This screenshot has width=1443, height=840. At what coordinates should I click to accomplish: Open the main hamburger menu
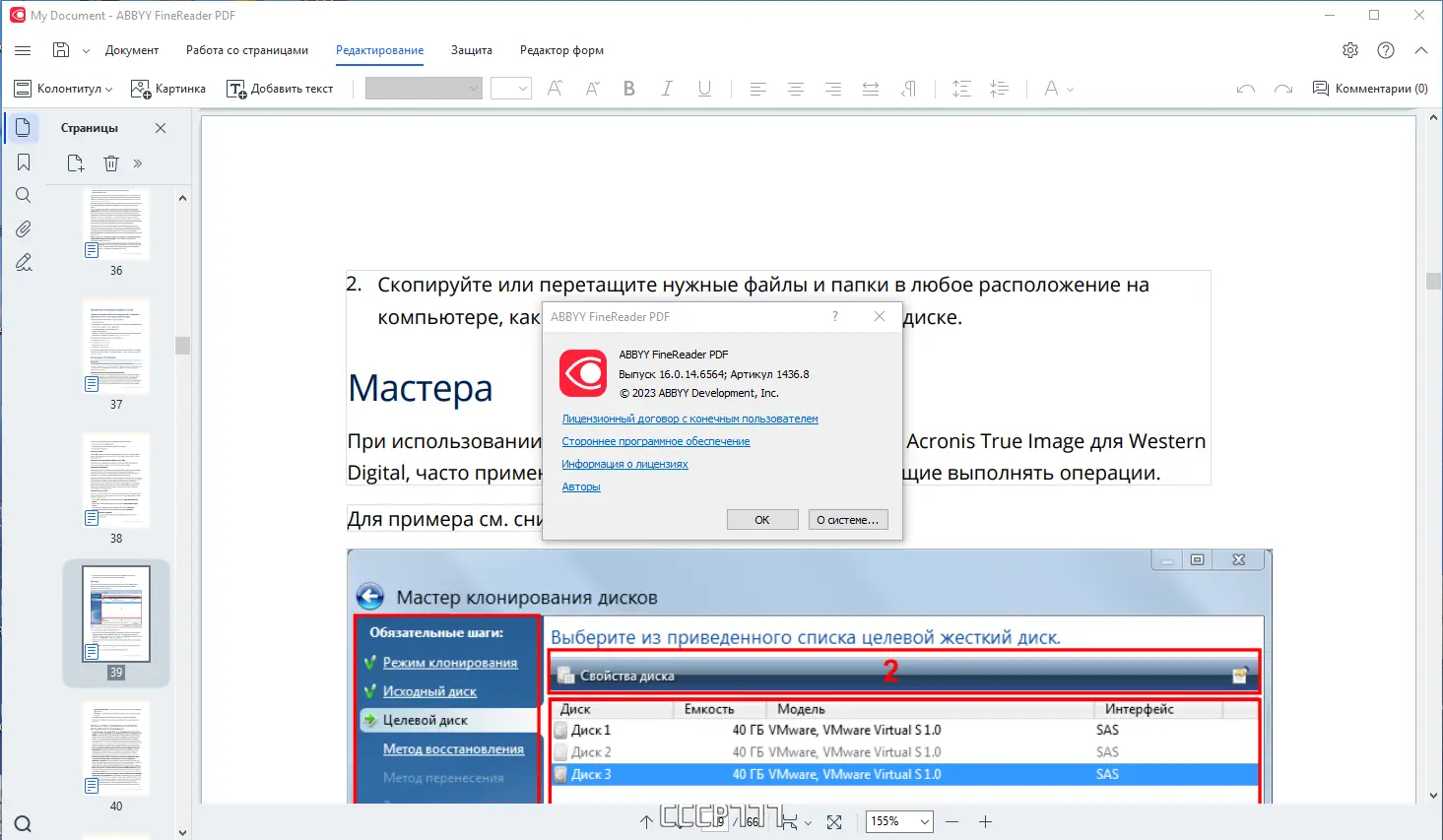22,50
